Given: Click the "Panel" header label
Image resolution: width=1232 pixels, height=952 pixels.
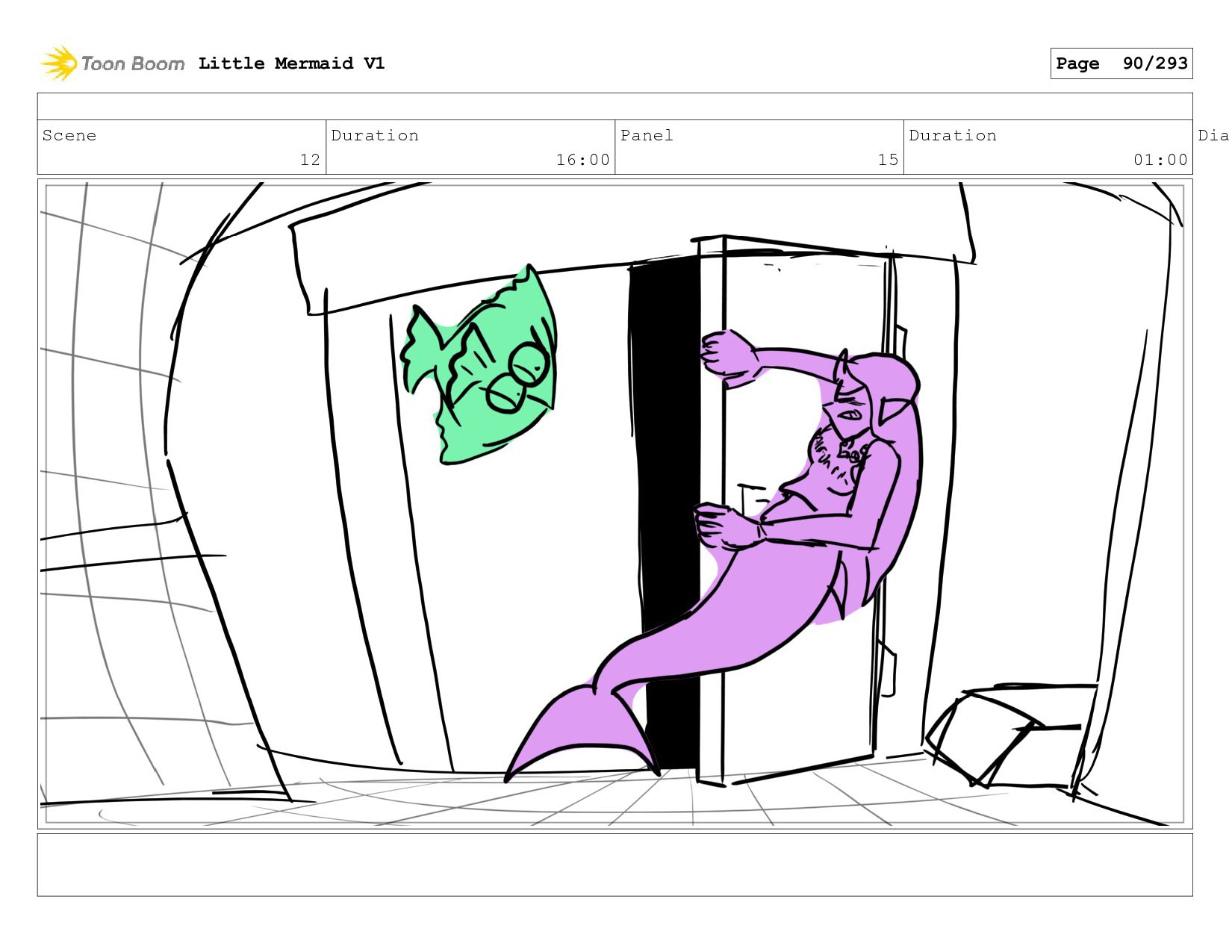Looking at the screenshot, I should [x=647, y=135].
